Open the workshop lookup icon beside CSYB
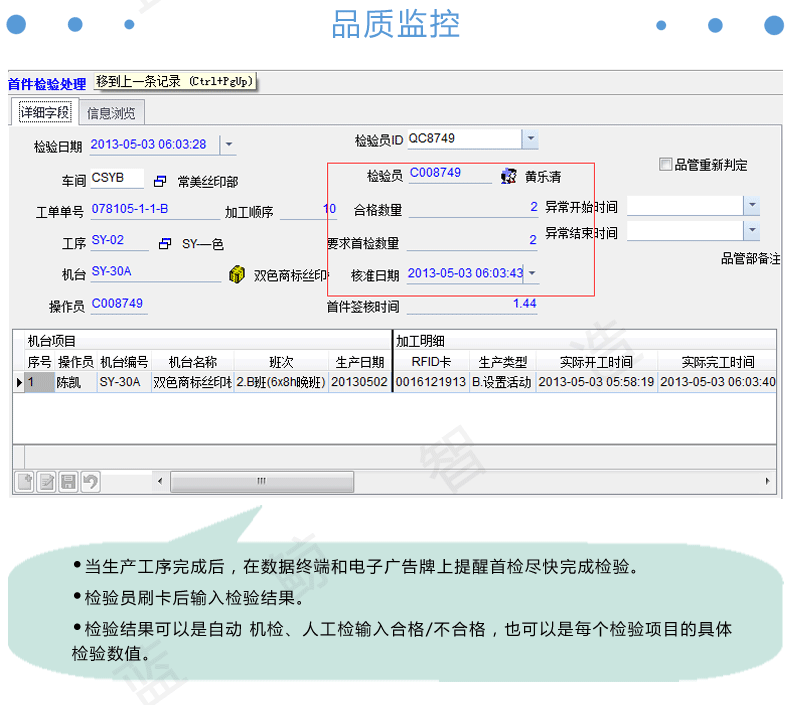Viewport: 790px width, 705px height. click(160, 181)
